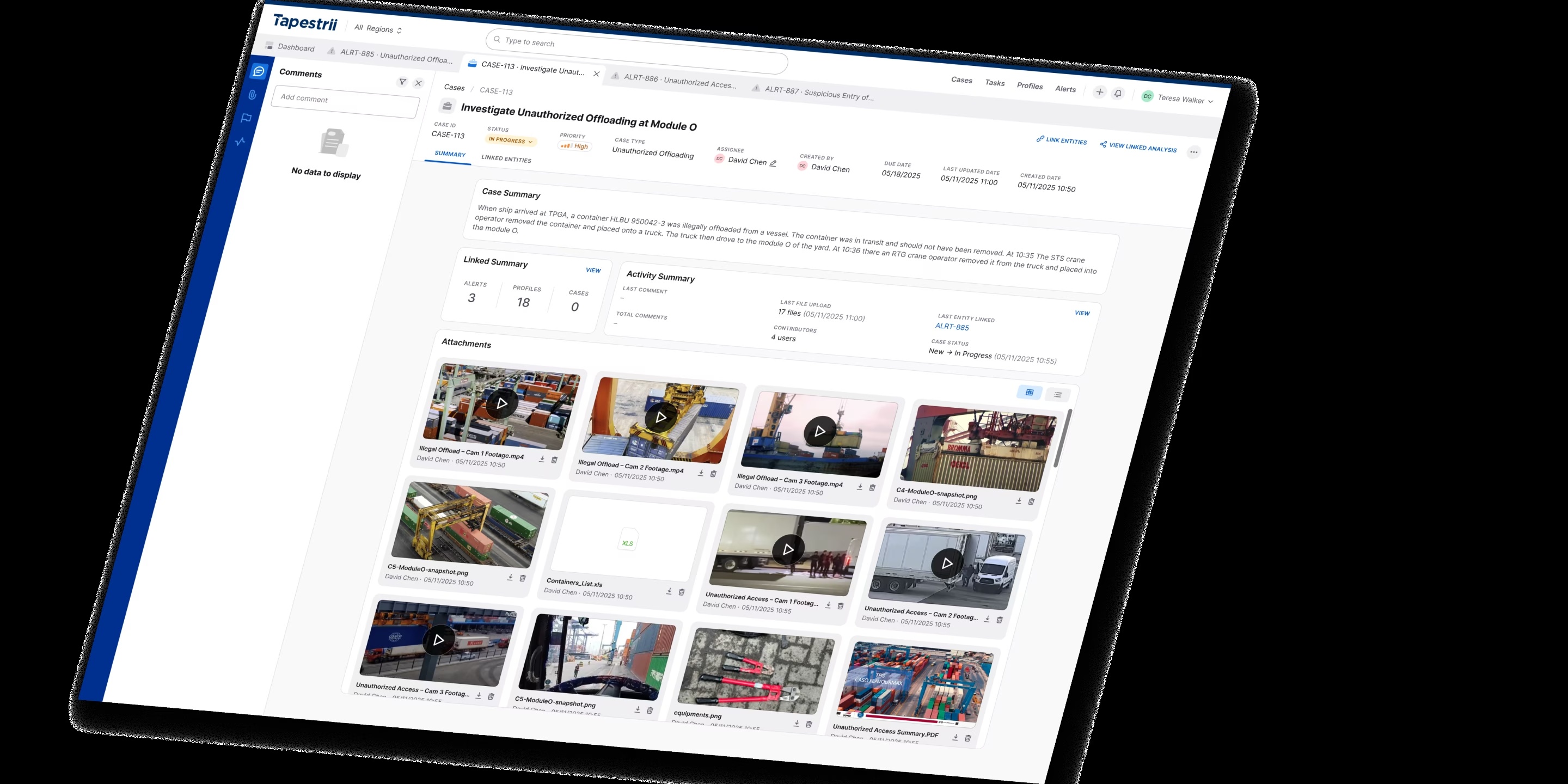The height and width of the screenshot is (784, 1568).
Task: Click the Link Entities button
Action: click(x=1062, y=140)
